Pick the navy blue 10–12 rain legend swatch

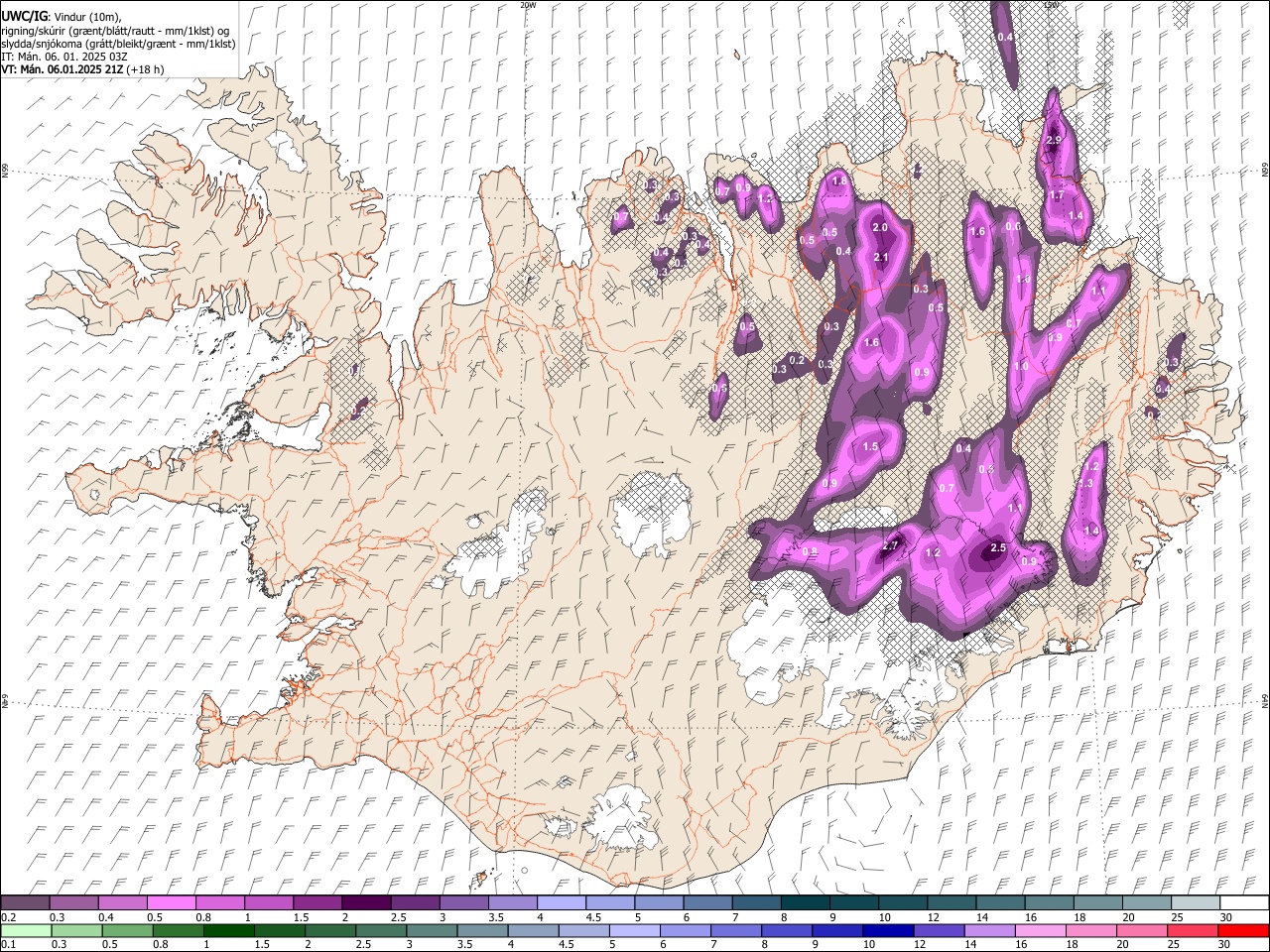[887, 930]
